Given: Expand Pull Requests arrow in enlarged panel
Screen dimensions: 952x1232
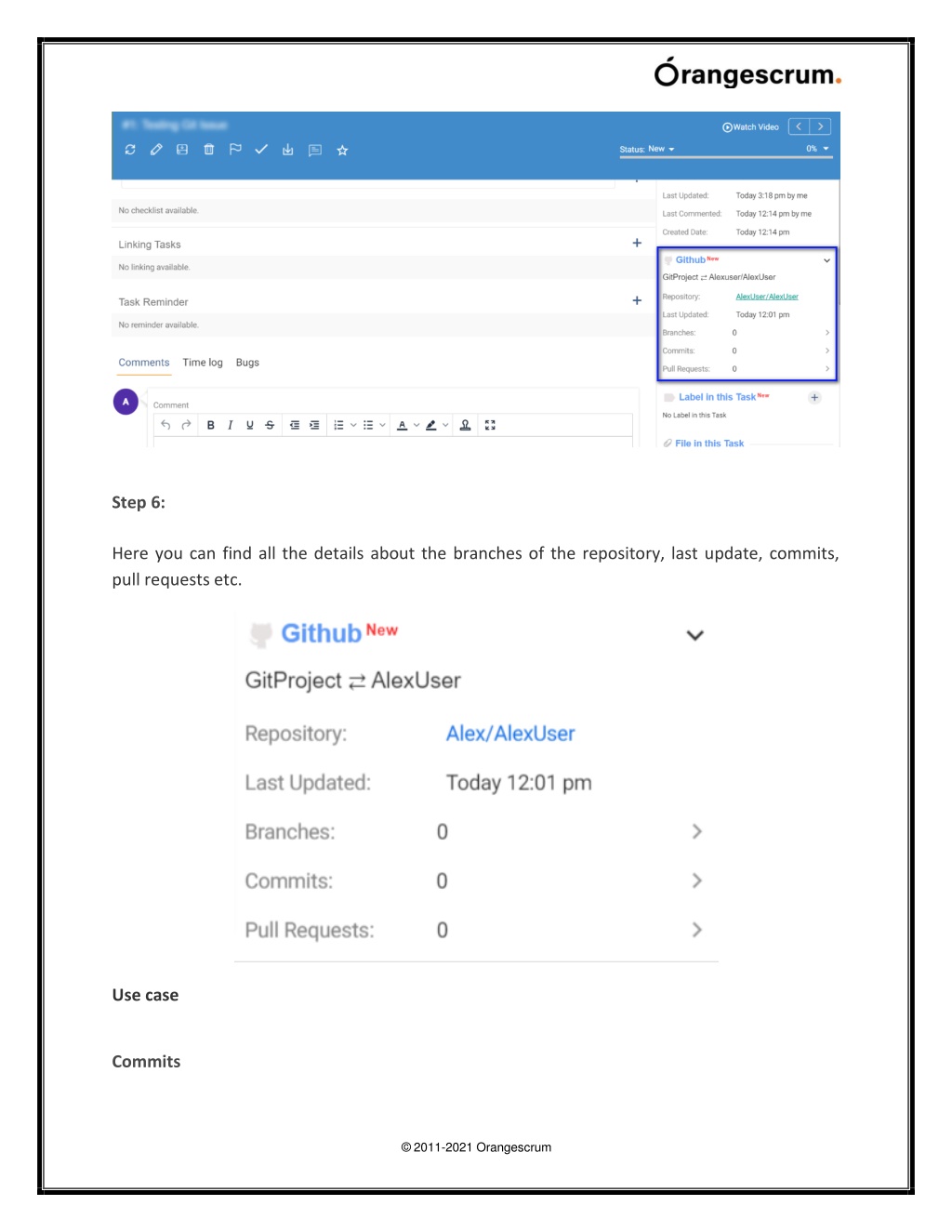Looking at the screenshot, I should (x=696, y=930).
